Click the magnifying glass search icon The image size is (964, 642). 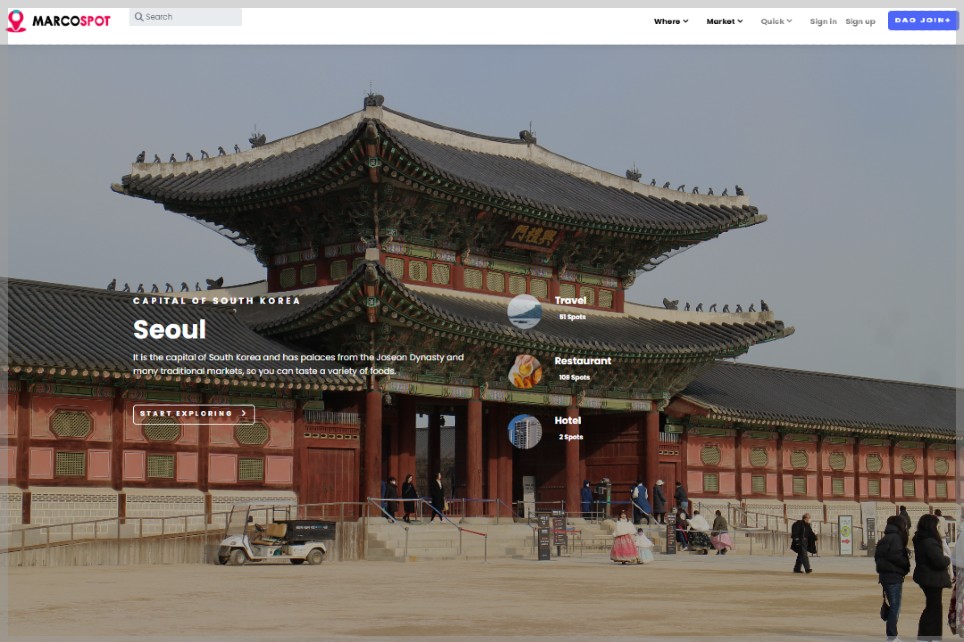click(138, 17)
